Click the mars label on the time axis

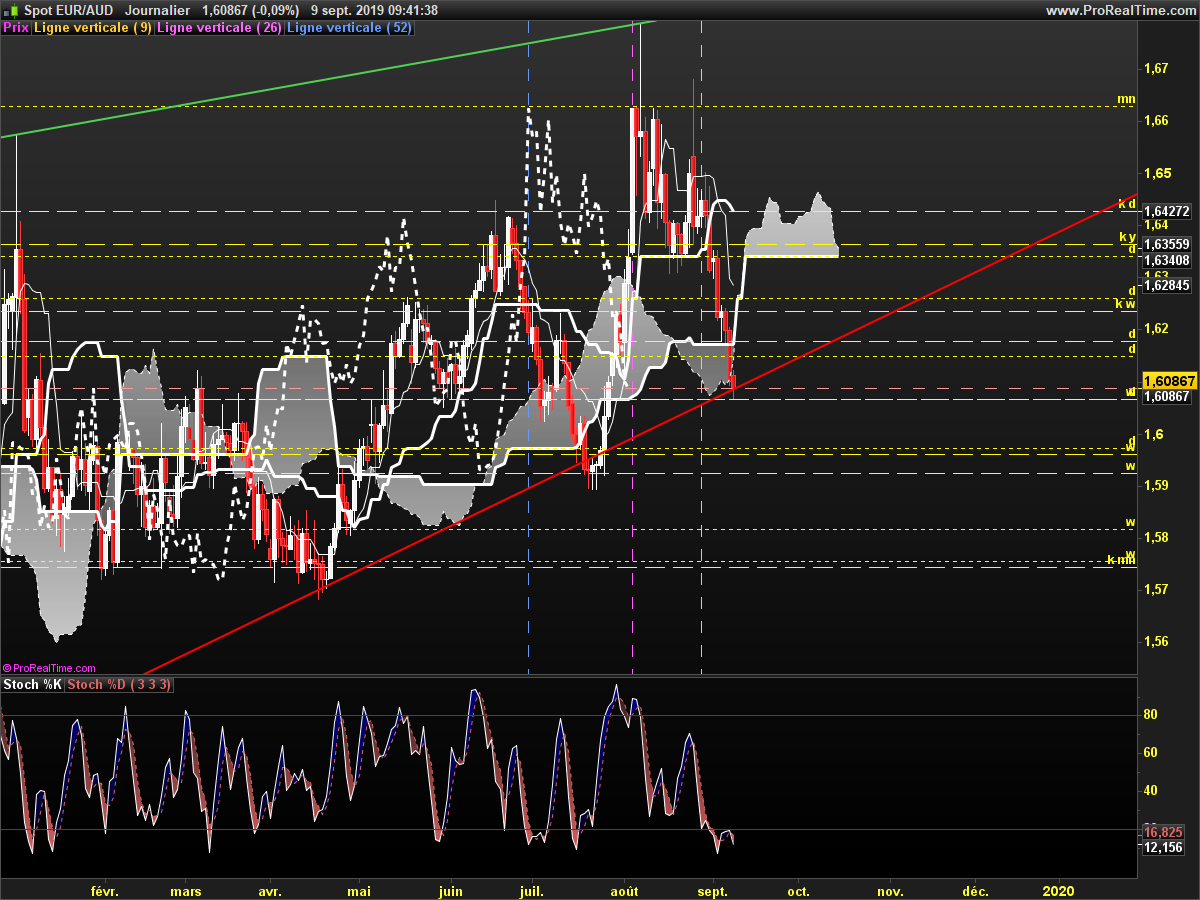click(186, 890)
